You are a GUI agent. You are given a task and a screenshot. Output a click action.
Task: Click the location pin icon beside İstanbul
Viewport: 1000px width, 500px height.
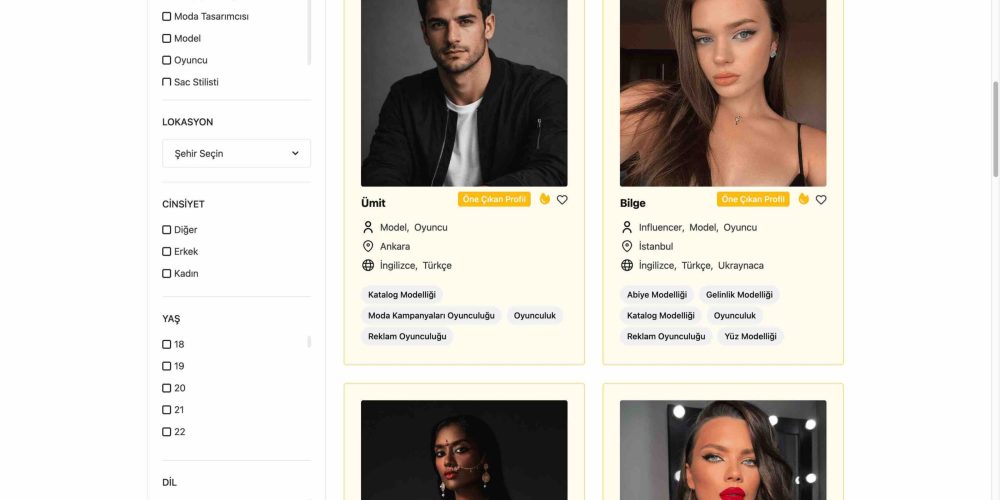pos(627,246)
